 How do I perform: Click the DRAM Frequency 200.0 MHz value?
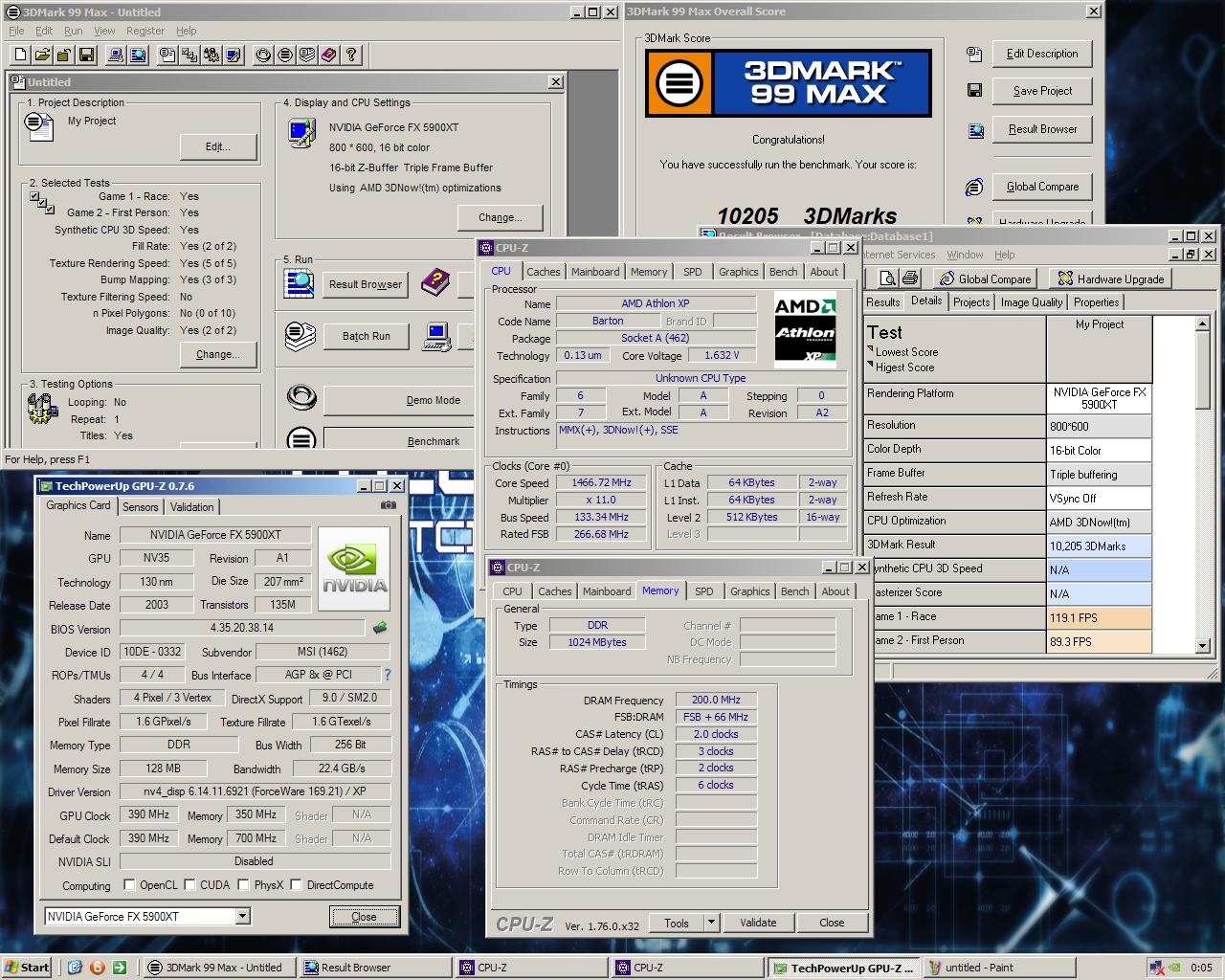point(717,700)
